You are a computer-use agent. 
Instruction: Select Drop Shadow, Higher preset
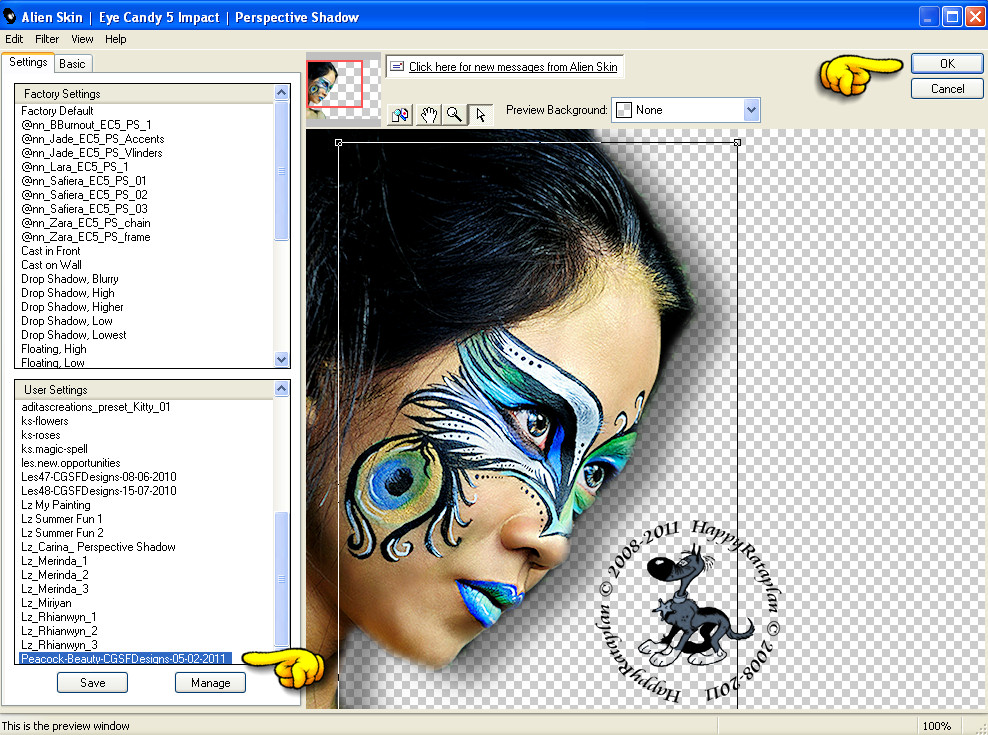coord(72,307)
